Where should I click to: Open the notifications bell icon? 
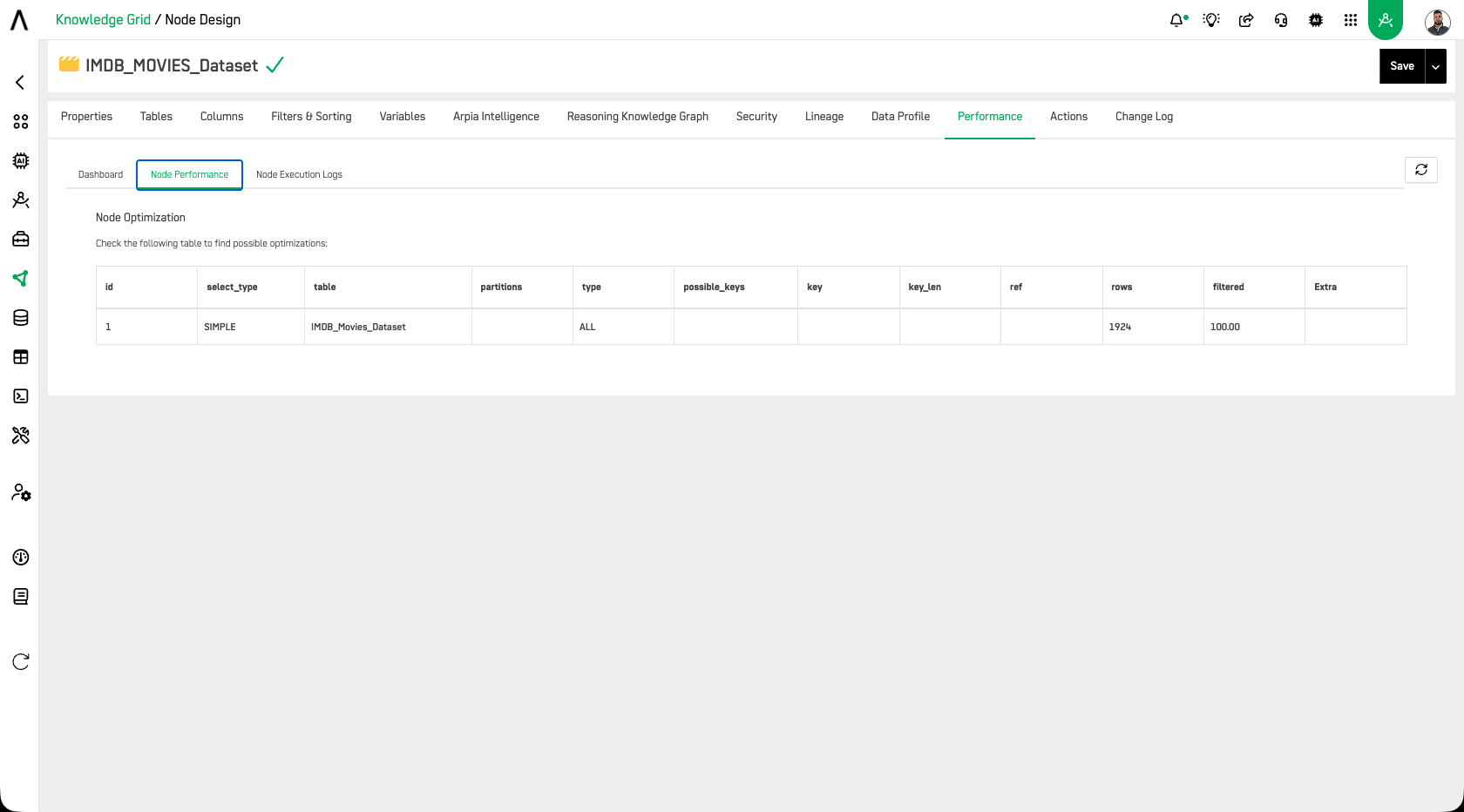click(1177, 20)
